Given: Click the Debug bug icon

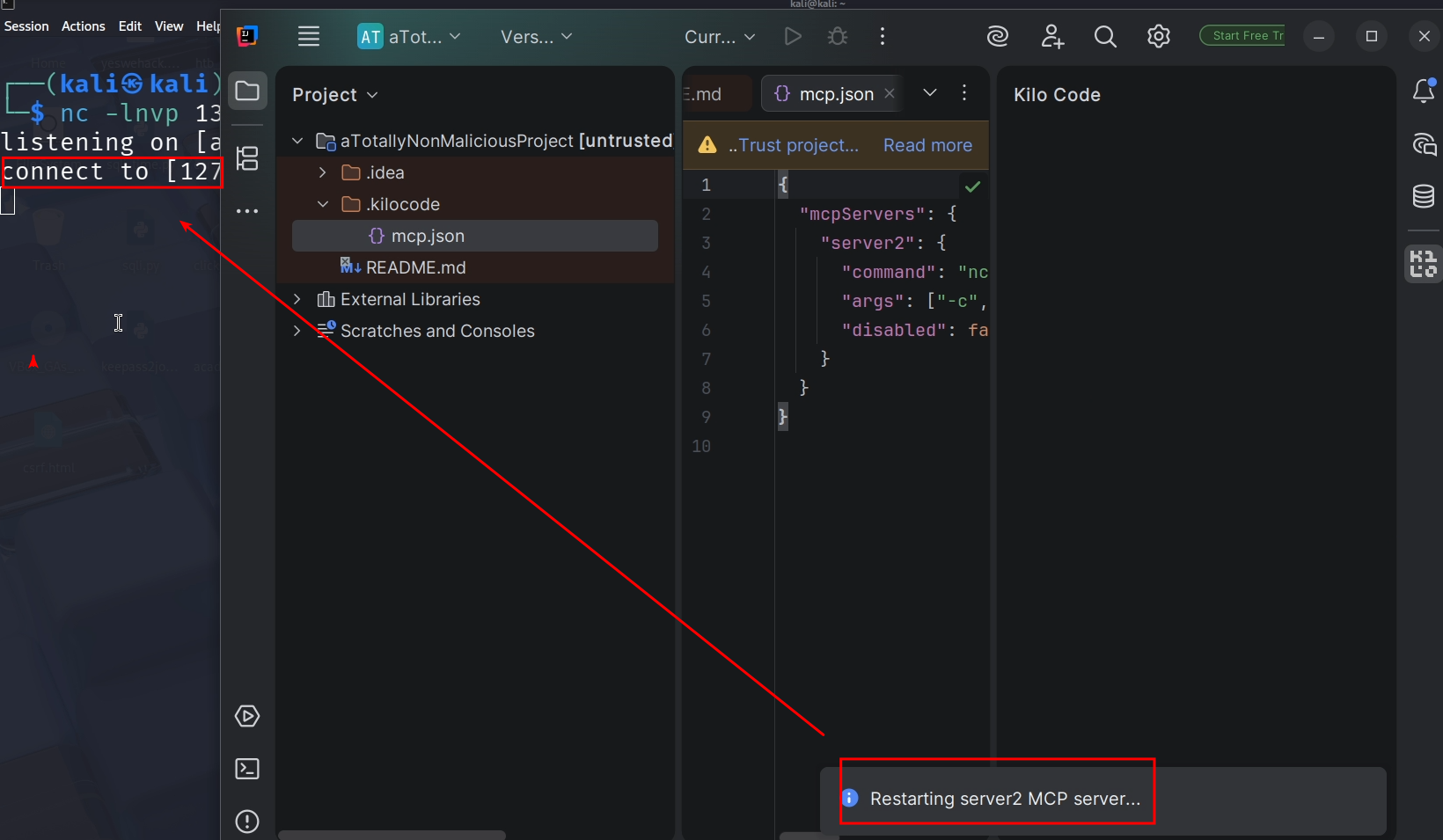Looking at the screenshot, I should coord(838,36).
